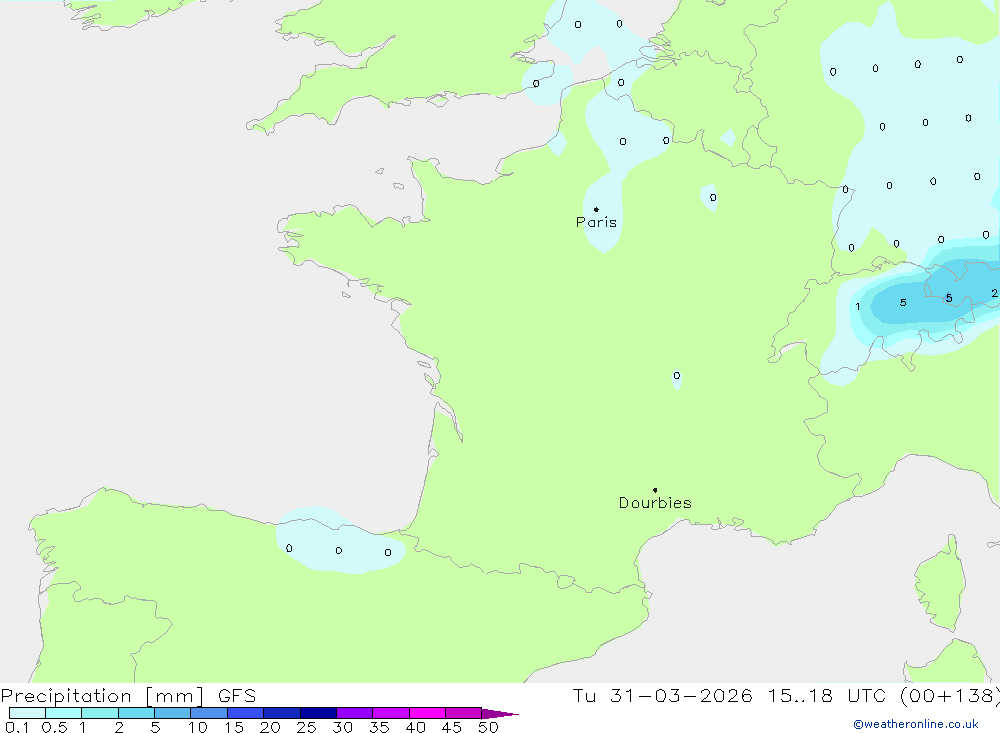Click the GFS model label
Screen dimensions: 1000x733
[x=237, y=696]
